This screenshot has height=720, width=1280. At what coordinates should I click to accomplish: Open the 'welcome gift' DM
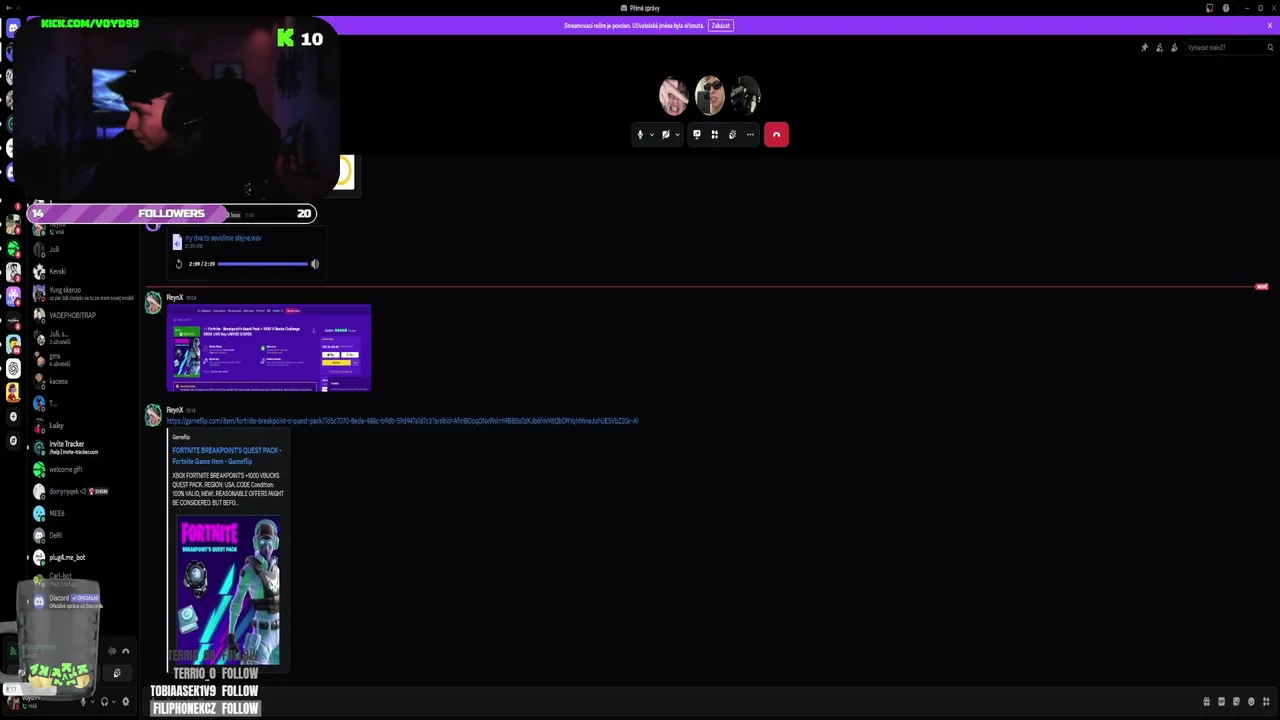tap(82, 469)
